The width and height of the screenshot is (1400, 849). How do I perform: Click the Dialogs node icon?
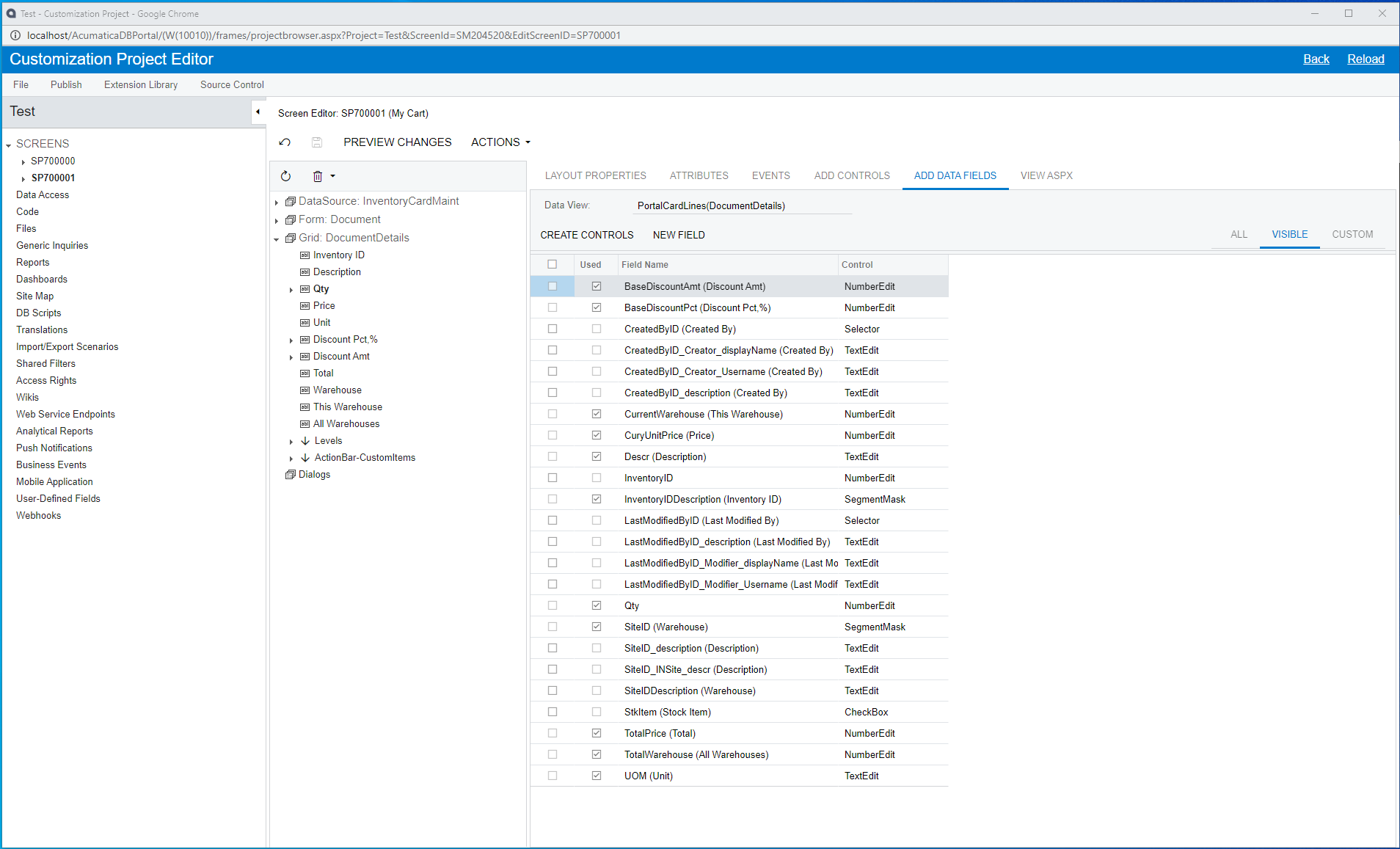(x=291, y=475)
